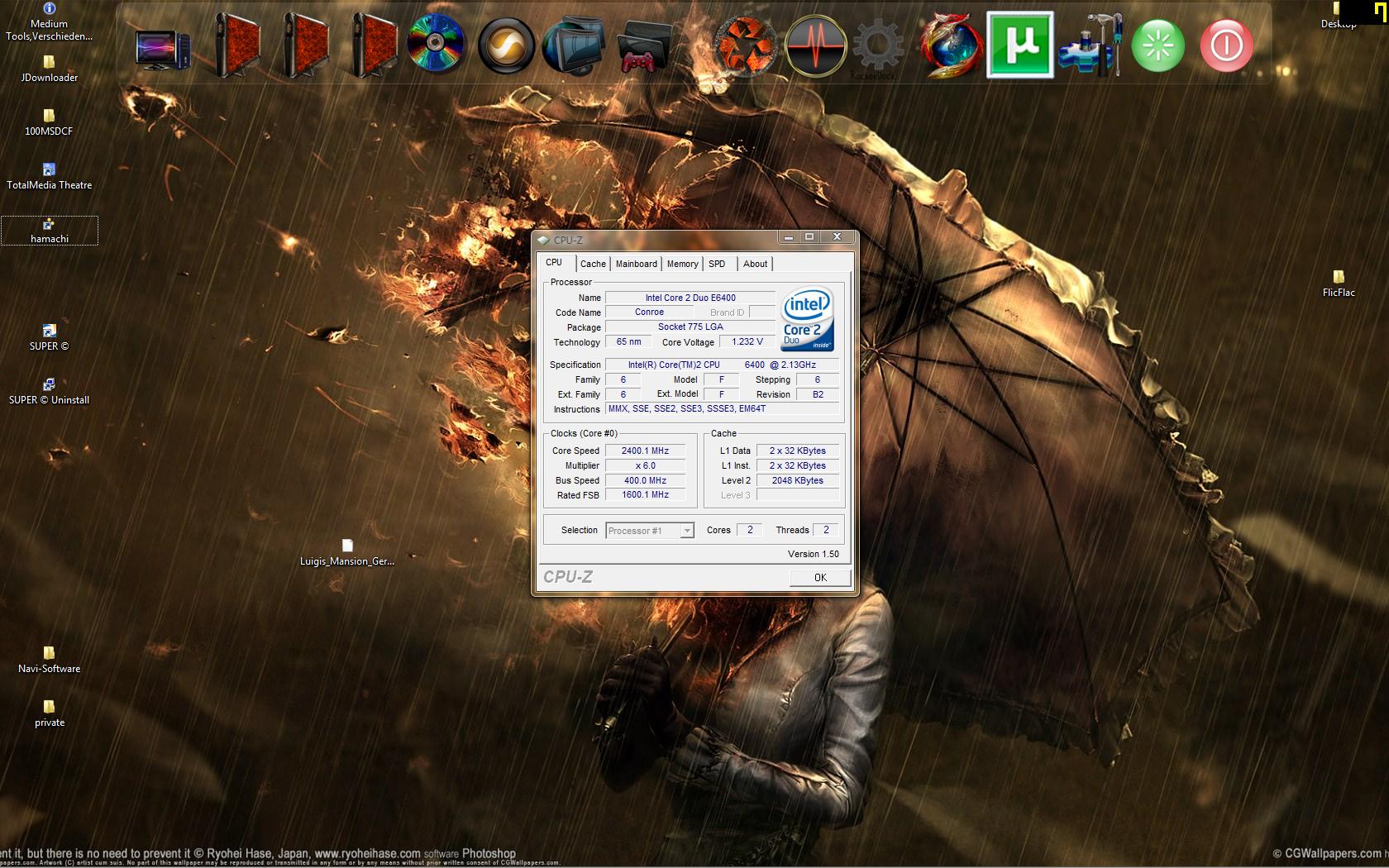Viewport: 1389px width, 868px height.
Task: Click the 'Version 1.50' label
Action: coord(814,554)
